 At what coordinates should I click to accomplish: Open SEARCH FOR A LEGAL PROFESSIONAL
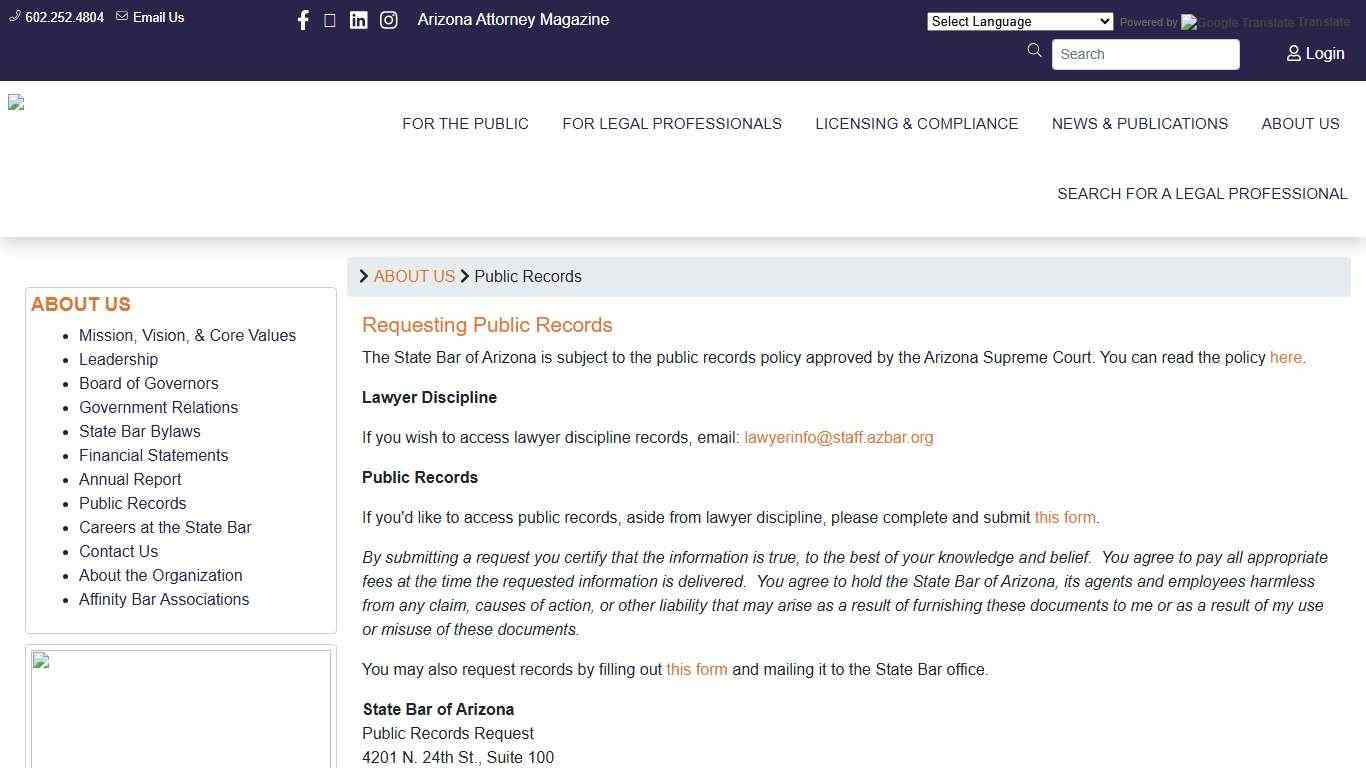(1202, 193)
